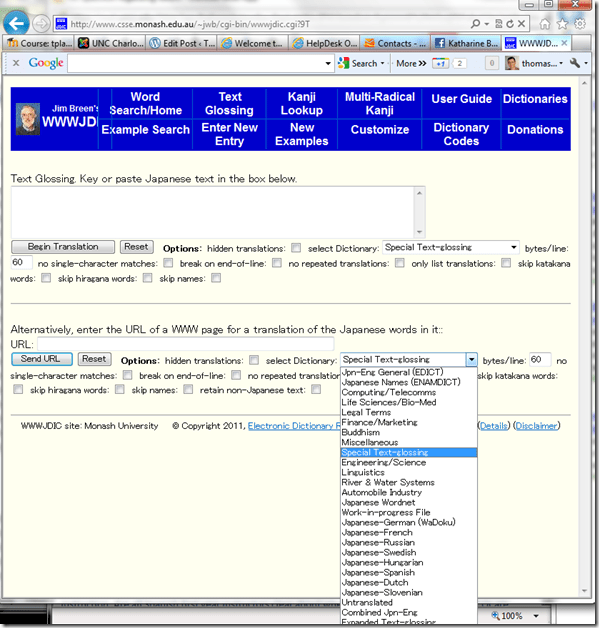
Task: Close the Google toolbar with X
Action: click(x=16, y=63)
